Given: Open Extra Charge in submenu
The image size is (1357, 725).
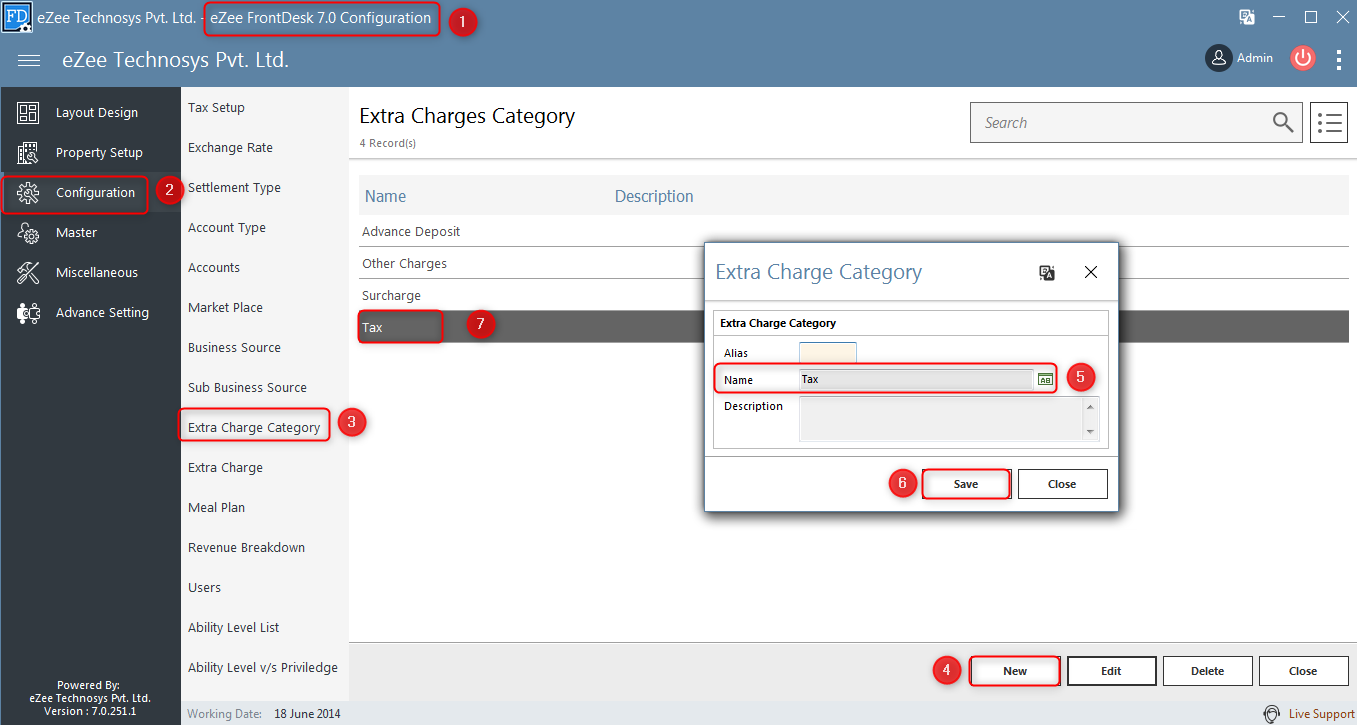Looking at the screenshot, I should (x=225, y=468).
